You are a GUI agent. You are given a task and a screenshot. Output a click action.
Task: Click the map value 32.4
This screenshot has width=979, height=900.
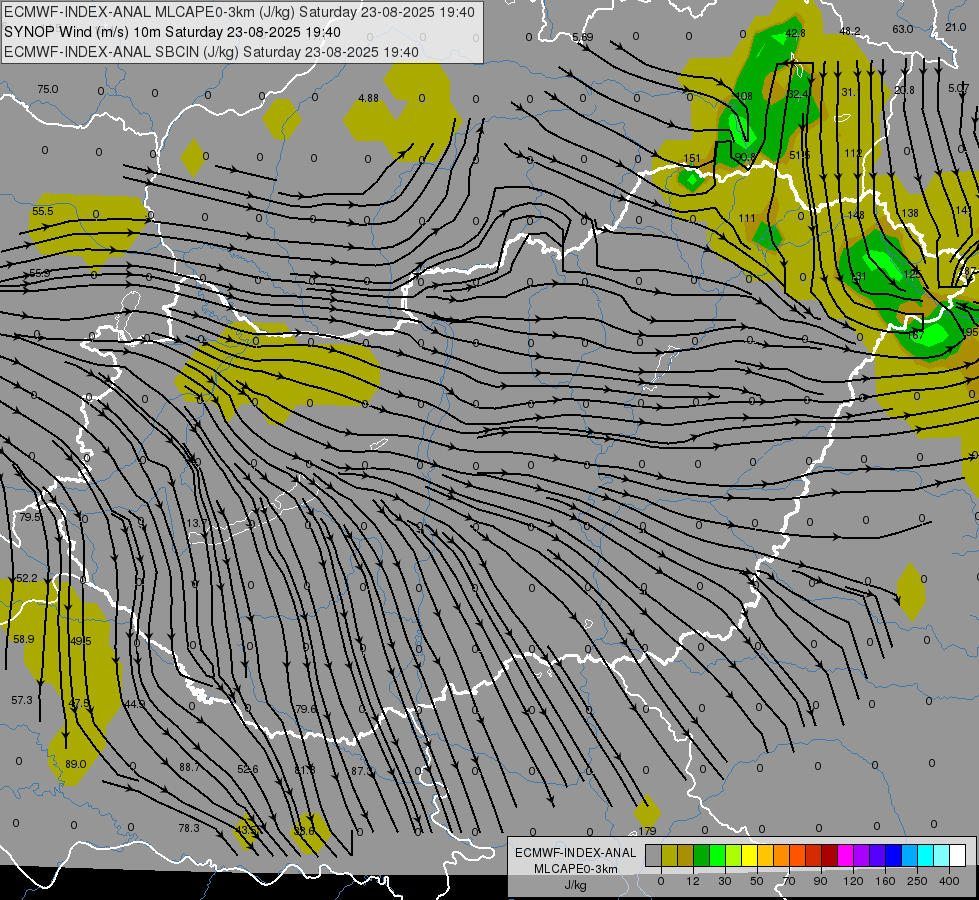tap(797, 94)
